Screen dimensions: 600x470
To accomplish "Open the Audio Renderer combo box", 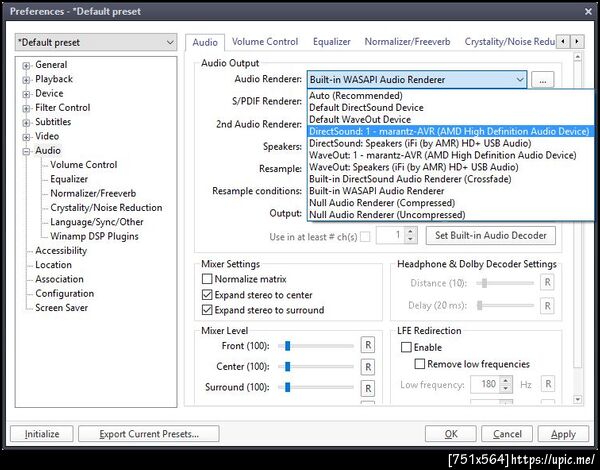I will click(x=417, y=80).
